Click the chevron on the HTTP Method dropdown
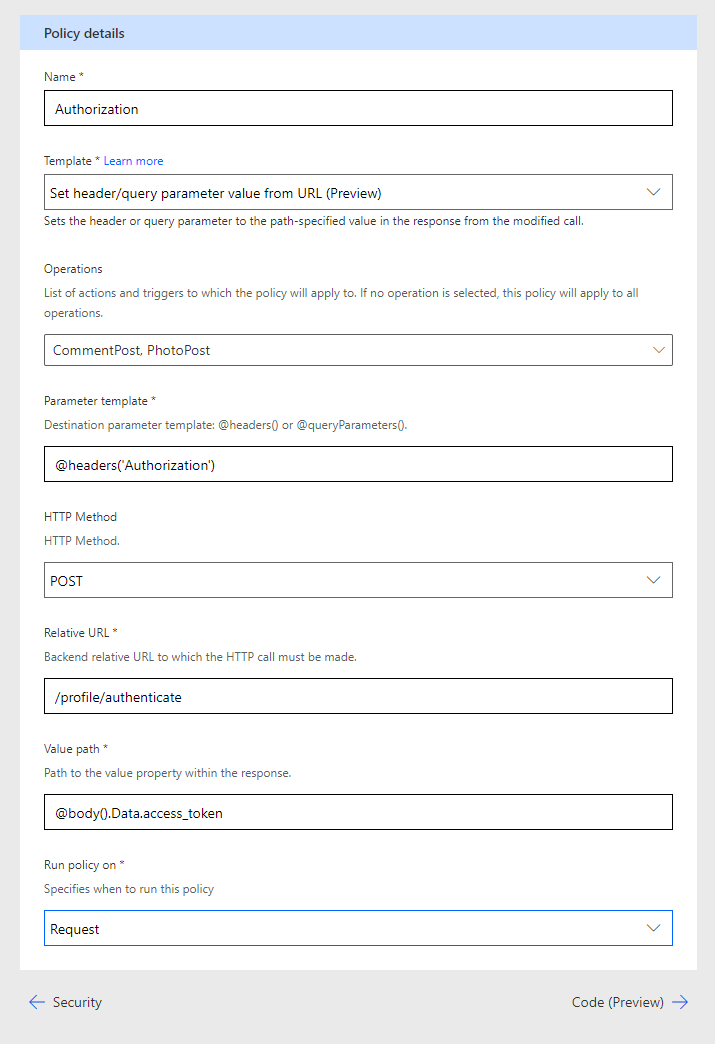Screen dimensions: 715x1044 [x=654, y=580]
